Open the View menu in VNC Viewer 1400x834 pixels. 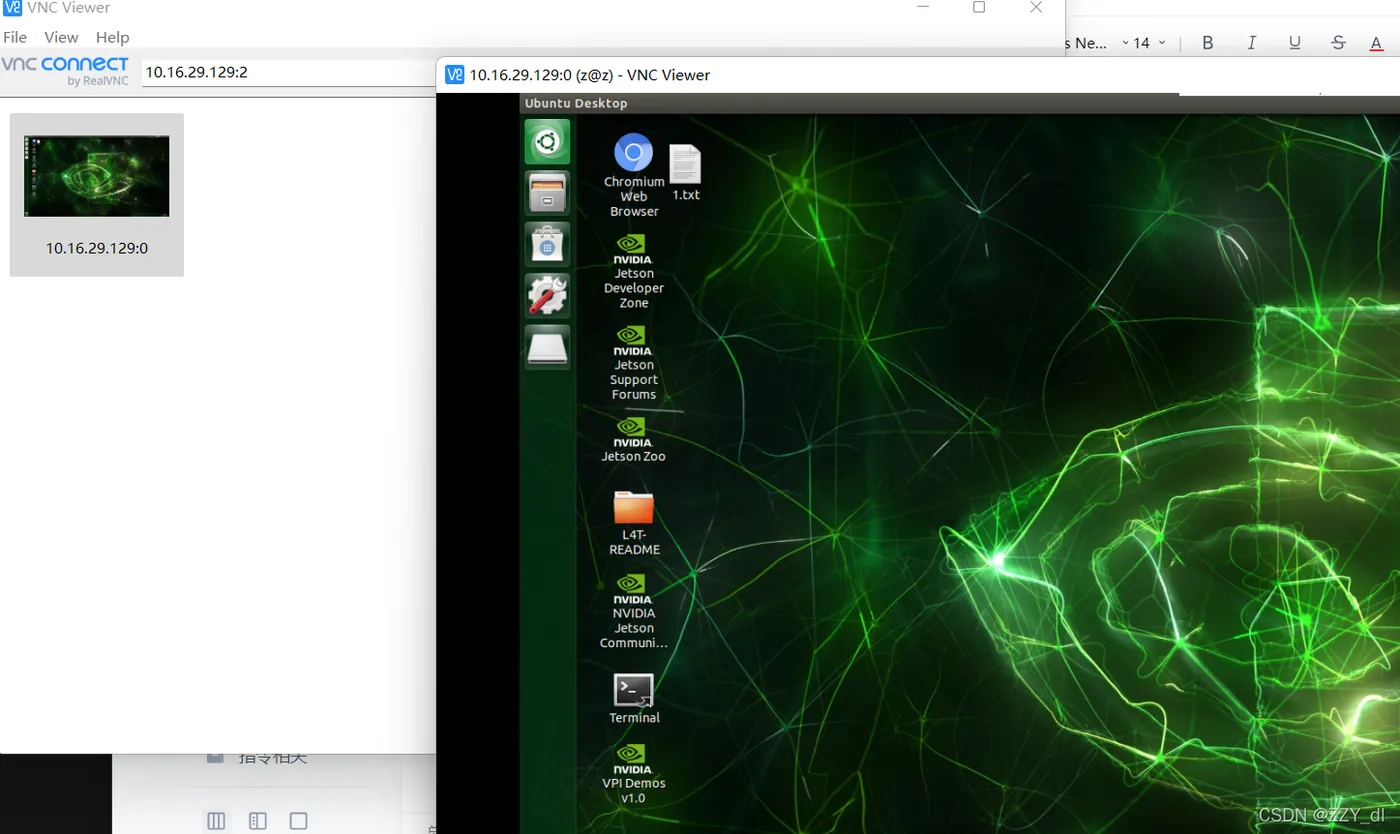click(61, 37)
